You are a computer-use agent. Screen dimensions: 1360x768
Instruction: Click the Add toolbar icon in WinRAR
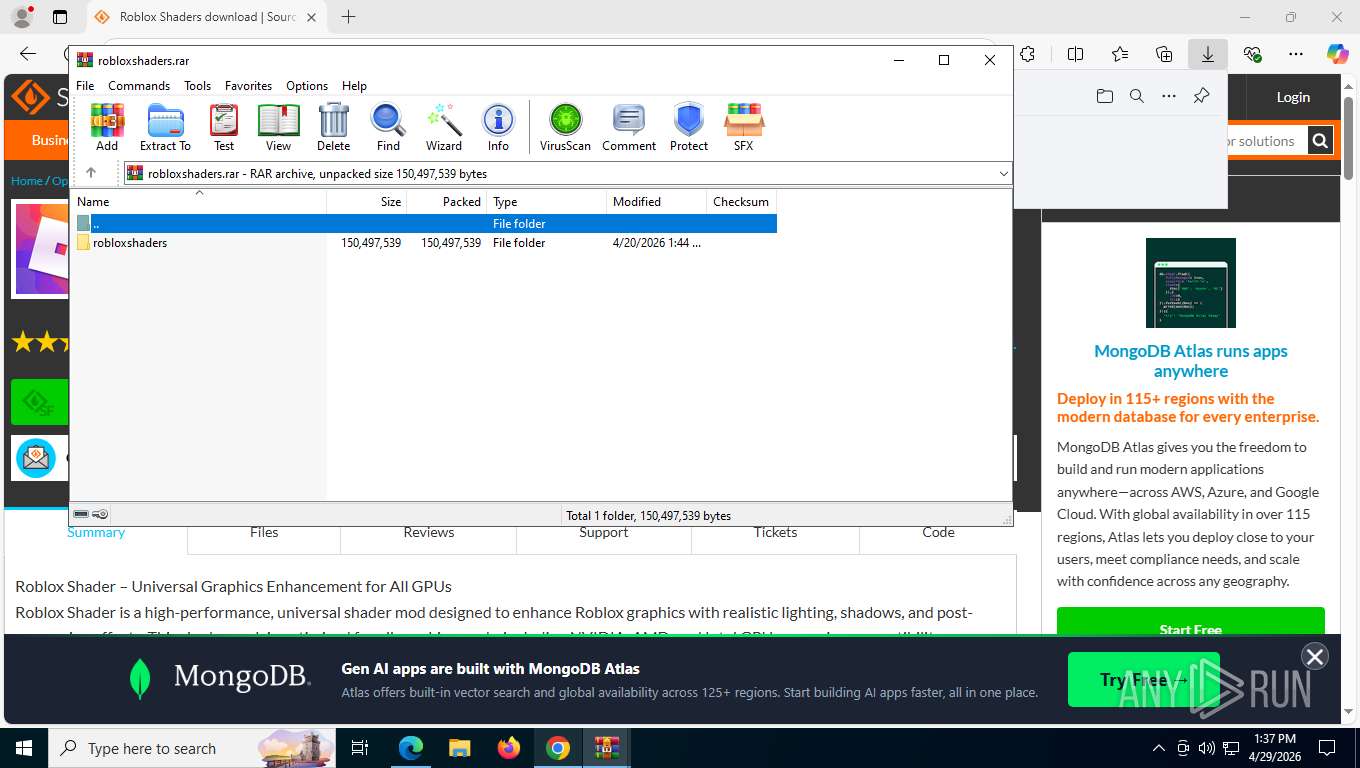pos(107,127)
